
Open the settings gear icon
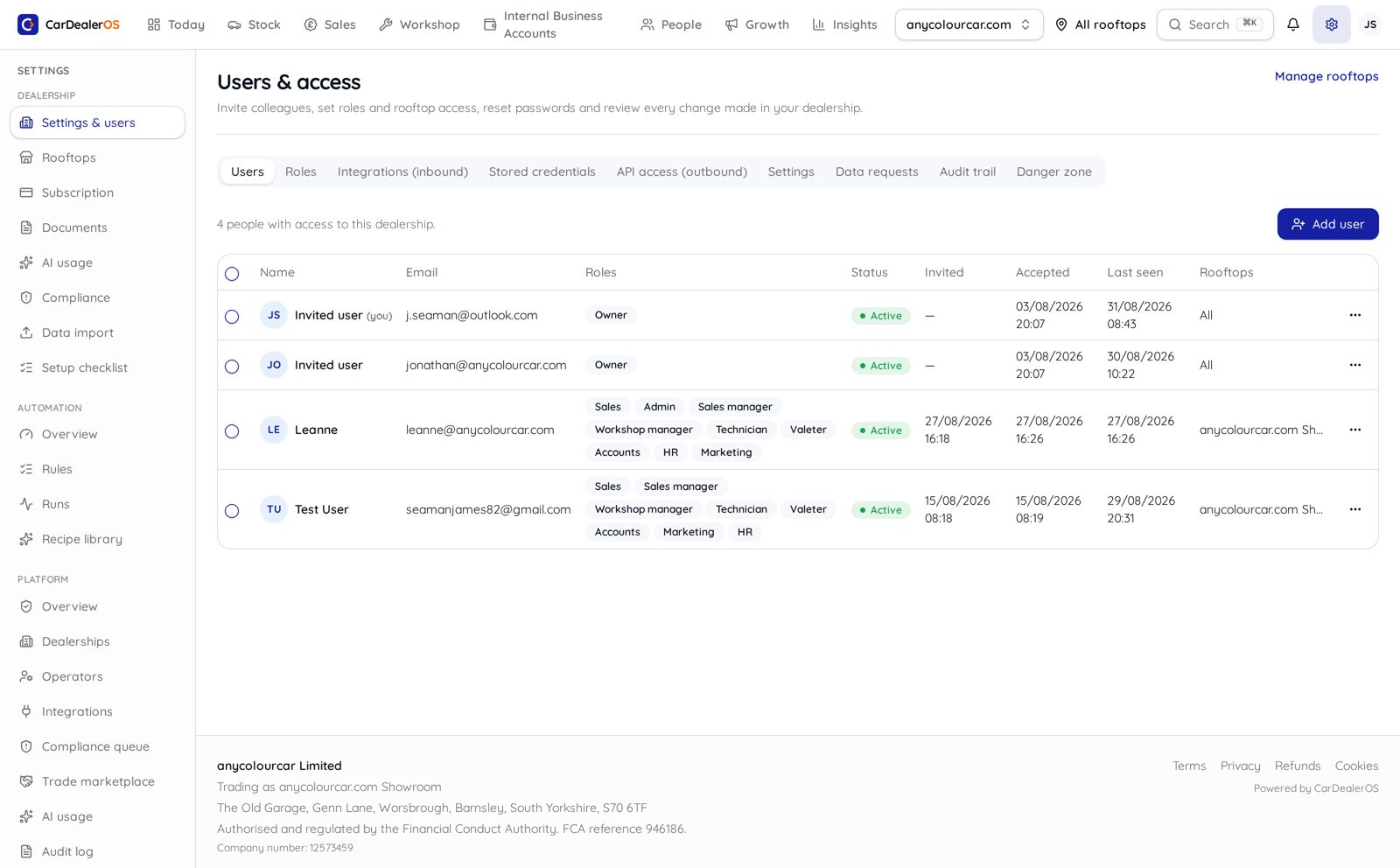[1331, 24]
